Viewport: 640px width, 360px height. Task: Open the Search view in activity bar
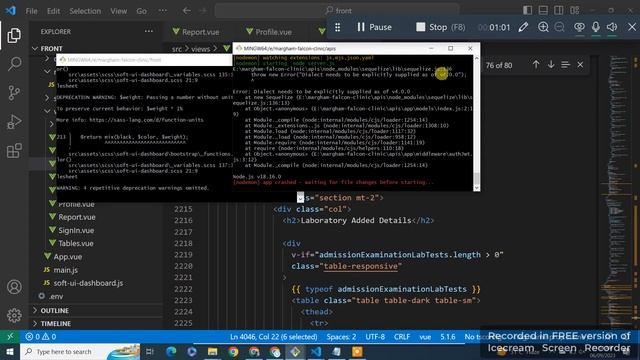(14, 64)
